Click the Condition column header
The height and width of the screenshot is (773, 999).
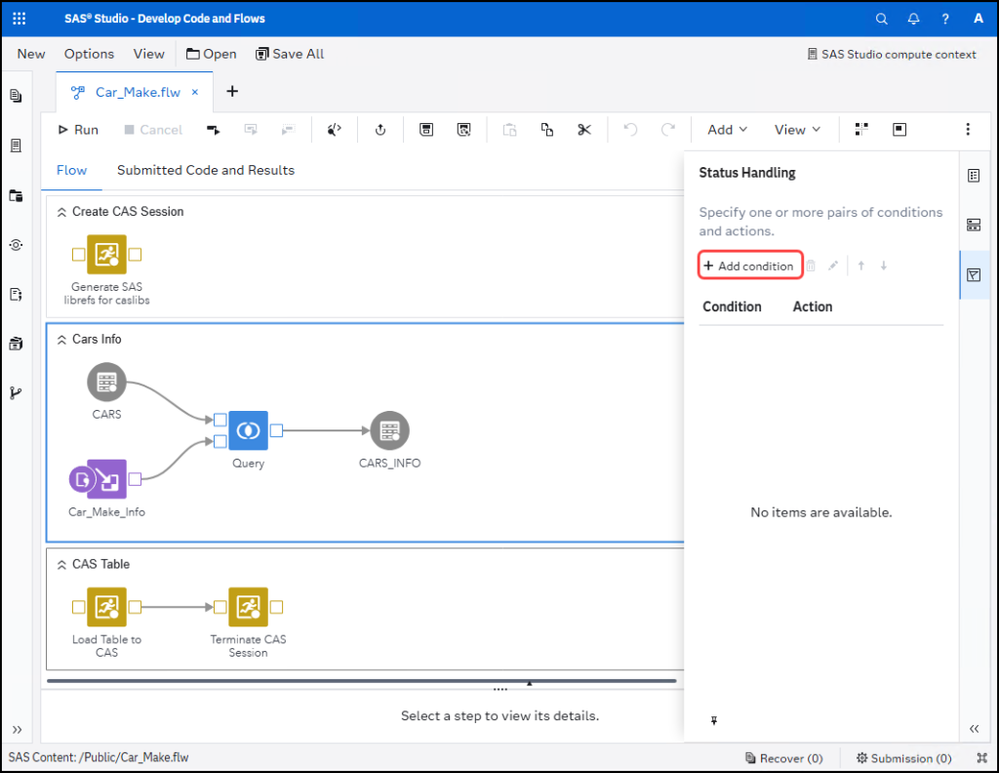tap(732, 307)
